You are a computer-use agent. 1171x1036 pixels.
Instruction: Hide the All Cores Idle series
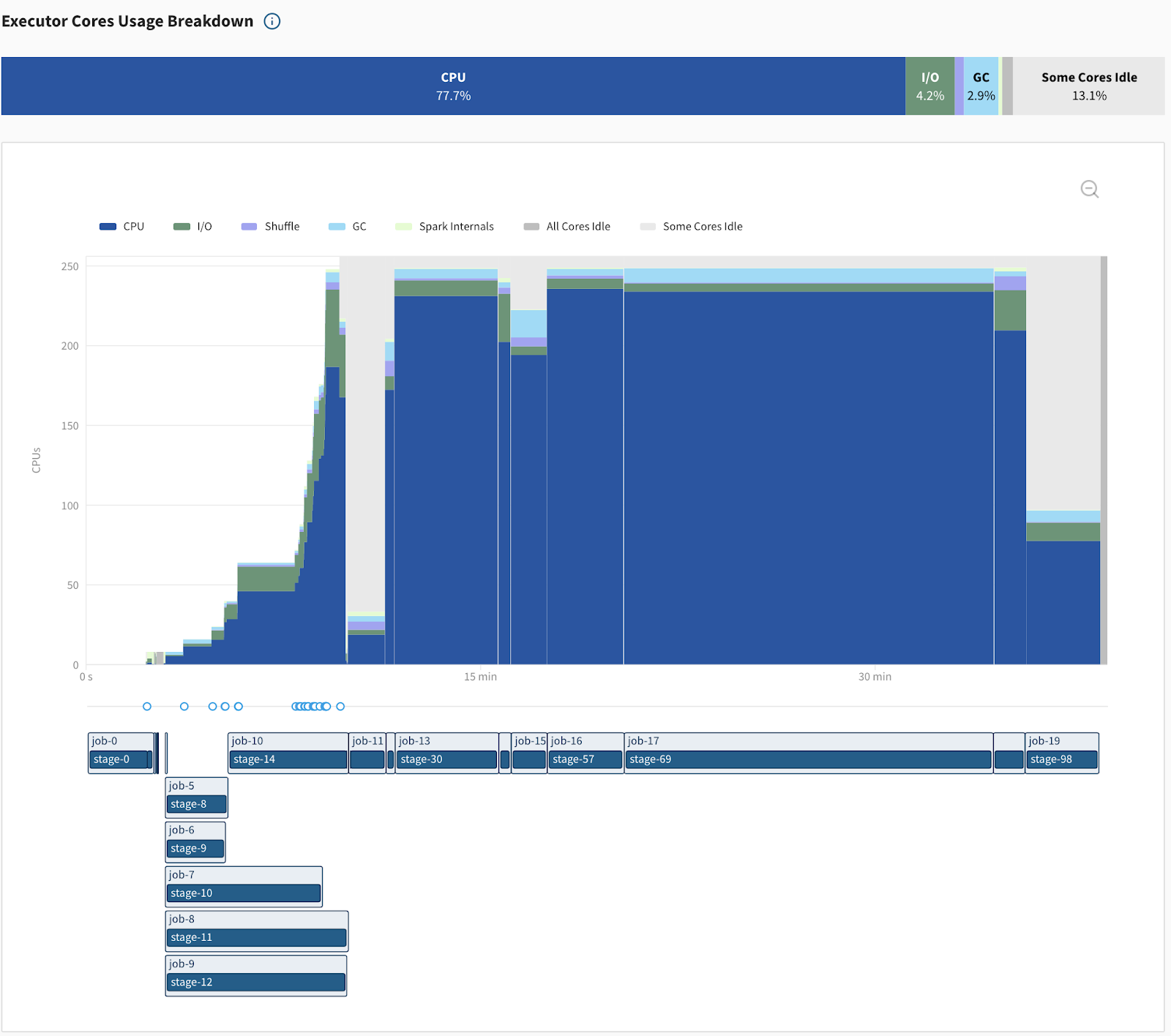(567, 227)
